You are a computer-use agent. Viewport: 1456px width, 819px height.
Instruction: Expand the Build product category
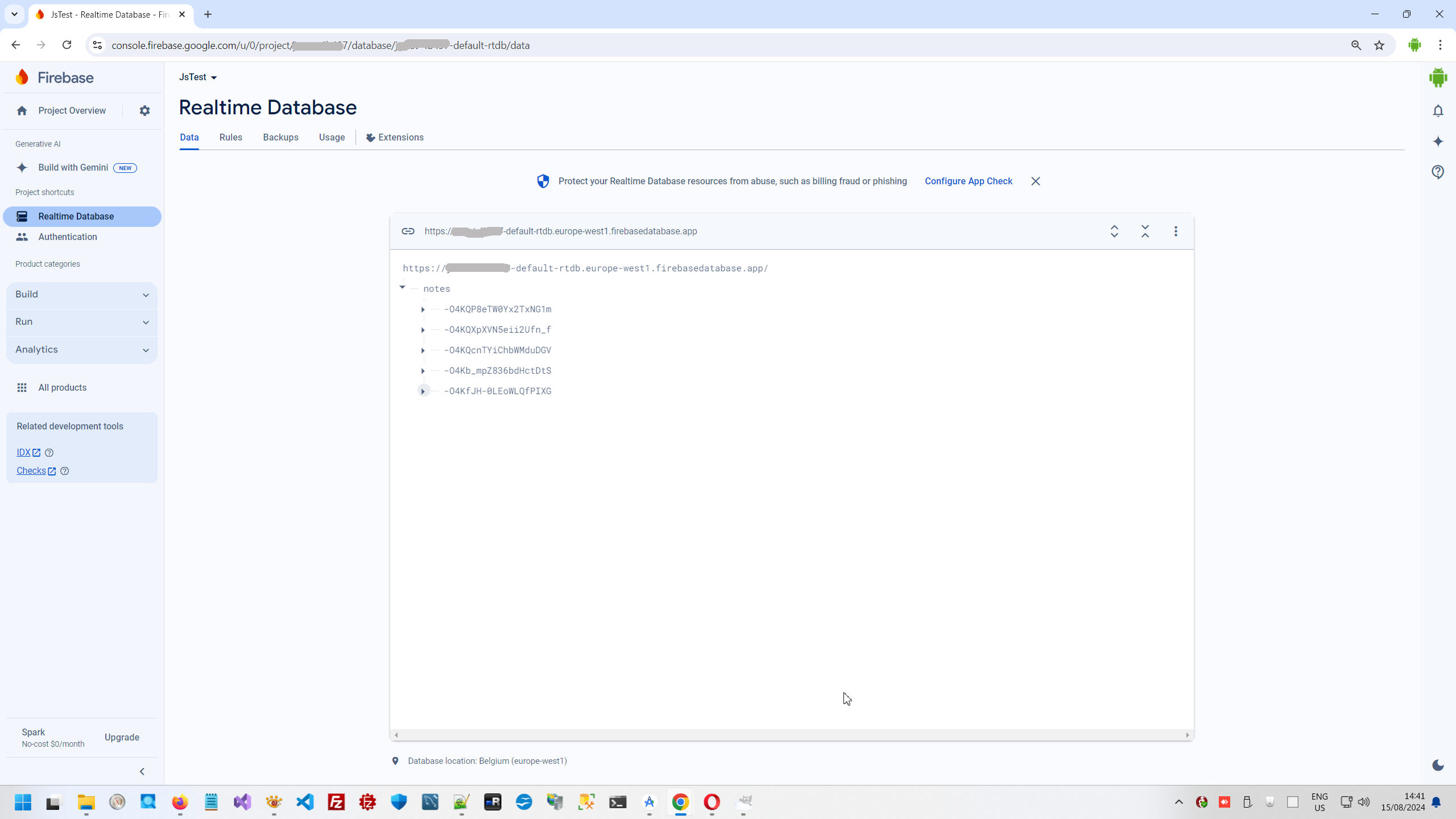82,295
